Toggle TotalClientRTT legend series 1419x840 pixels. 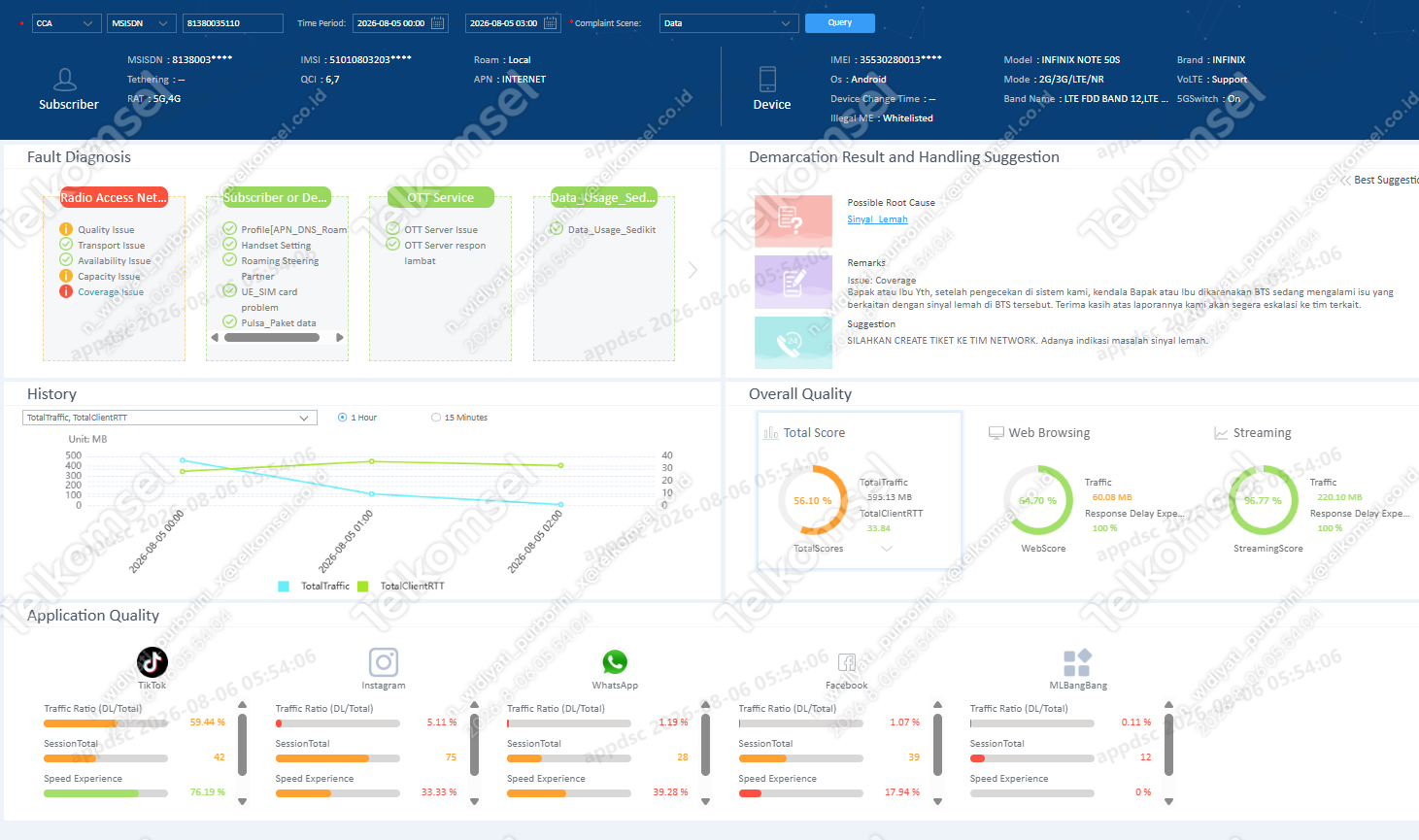pos(401,587)
